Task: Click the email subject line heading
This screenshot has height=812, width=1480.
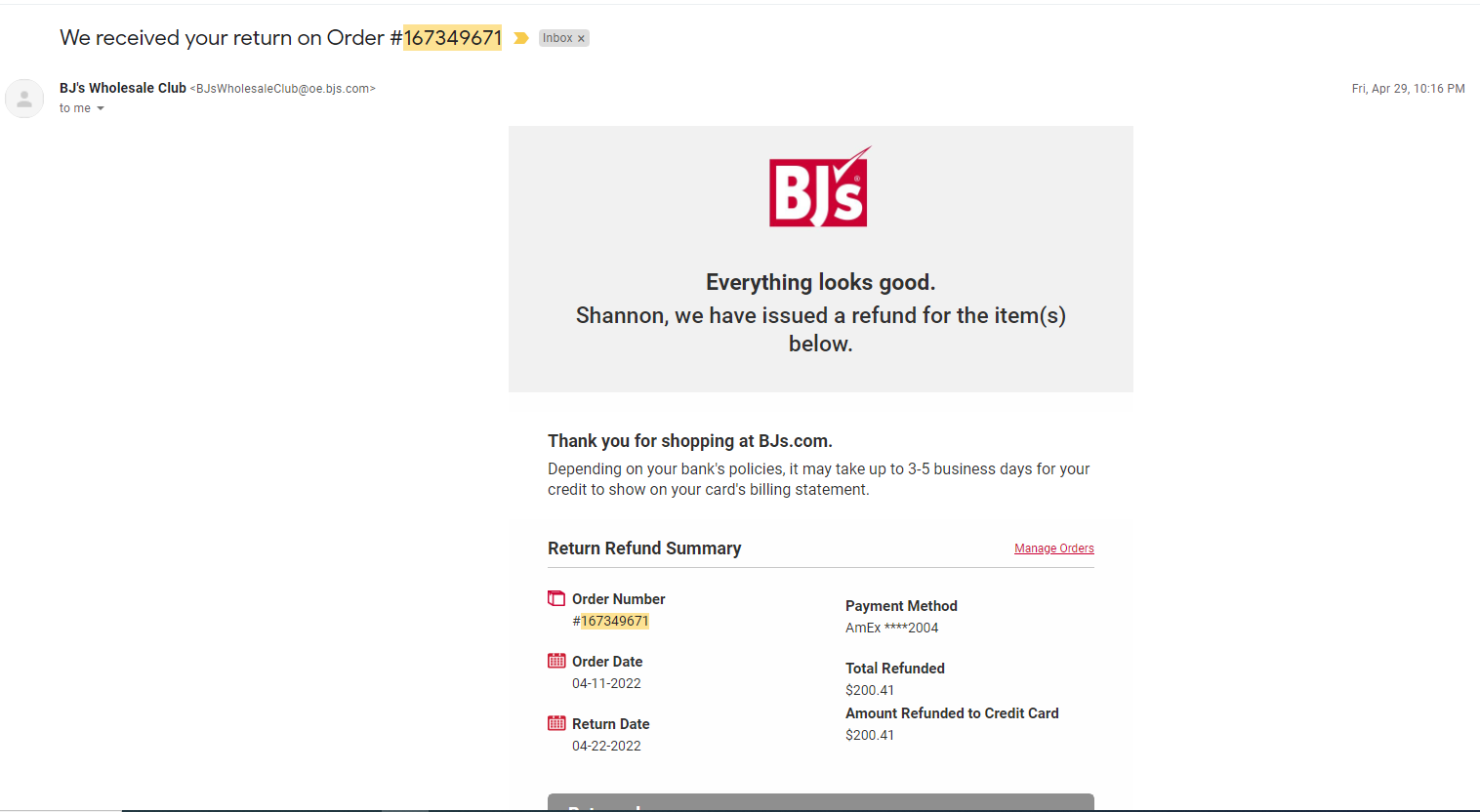Action: (x=281, y=38)
